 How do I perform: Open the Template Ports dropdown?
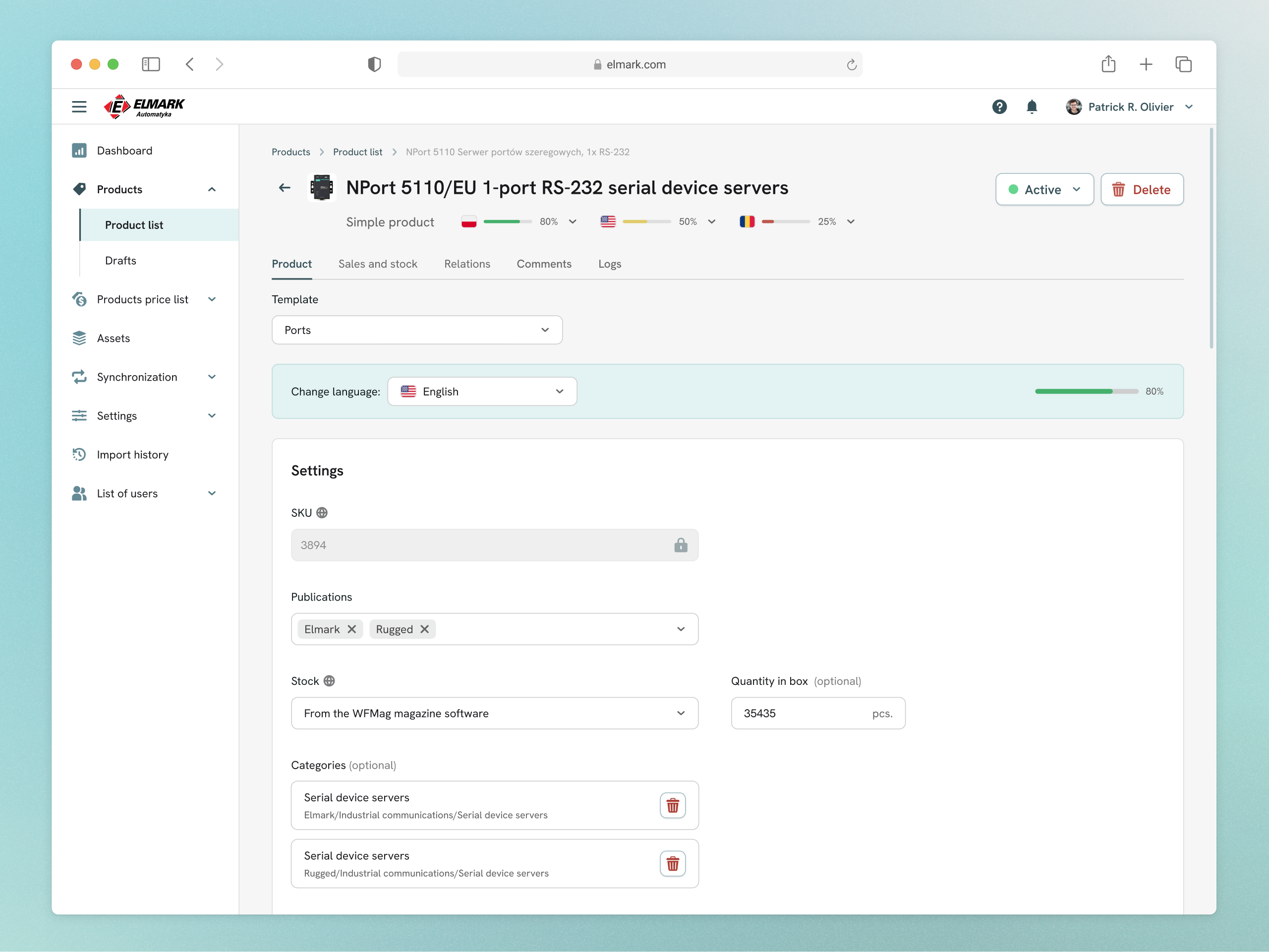417,330
